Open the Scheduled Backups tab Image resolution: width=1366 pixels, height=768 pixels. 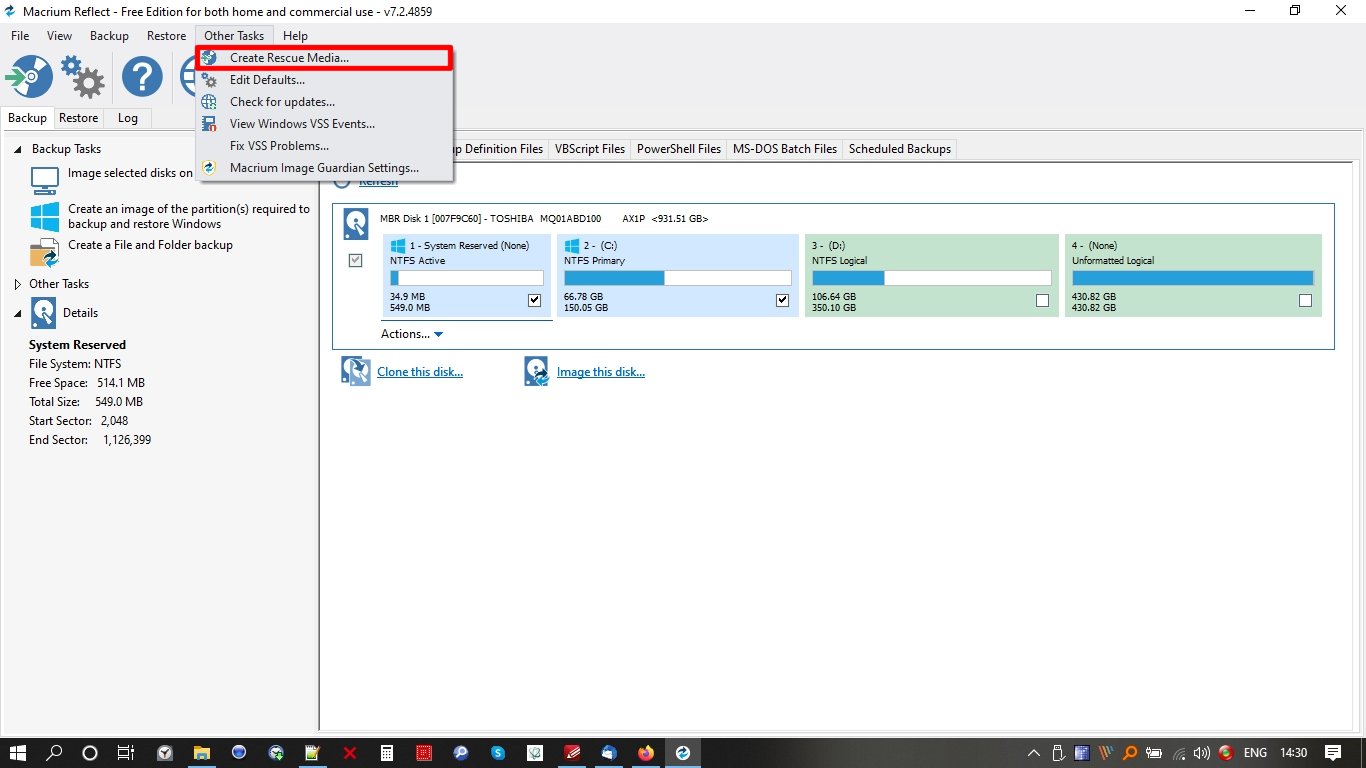point(900,149)
